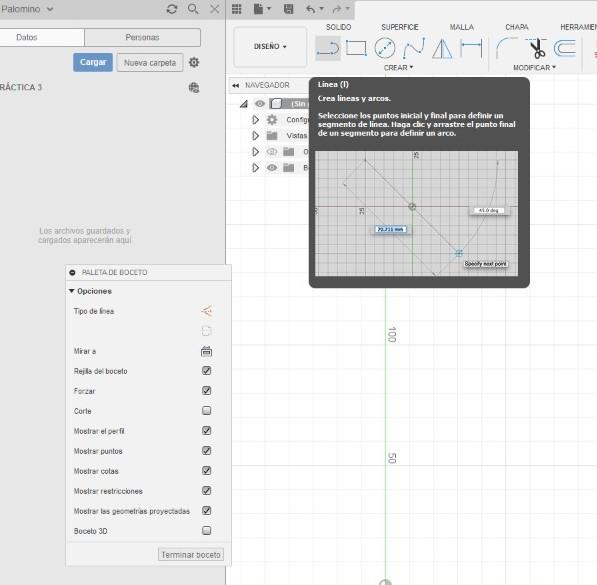
Task: Toggle Mostrar restricciones checkbox
Action: [x=206, y=491]
